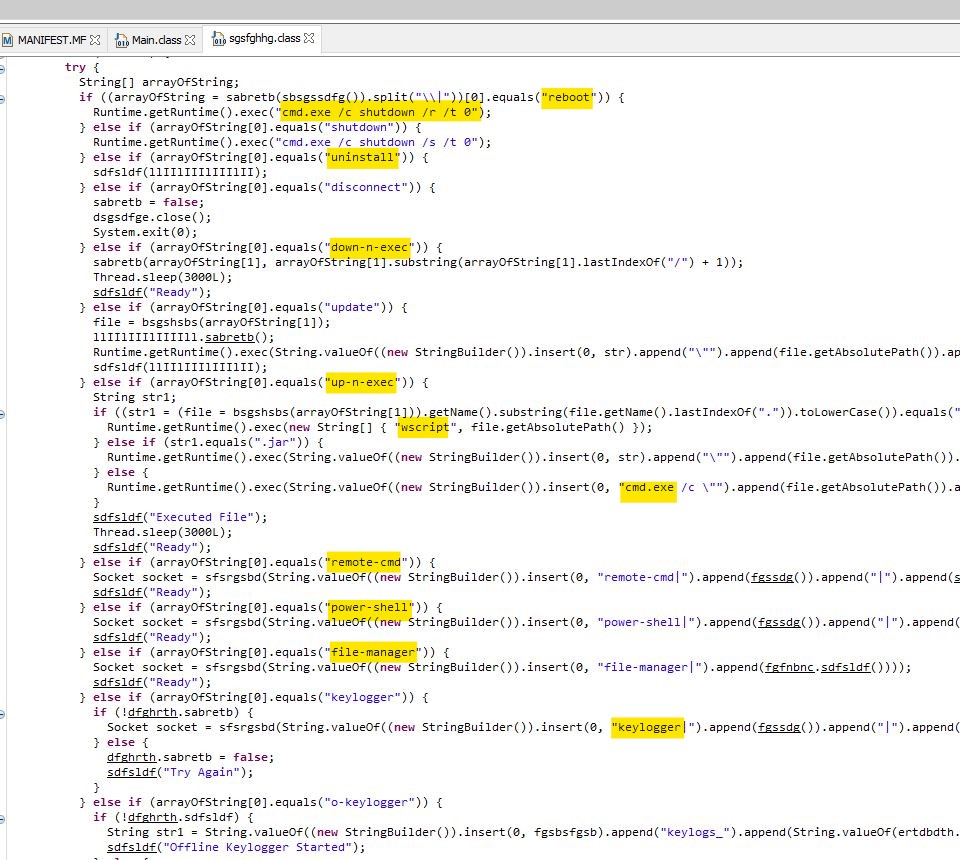Image resolution: width=960 pixels, height=860 pixels.
Task: Click the highlighted "wscript" string
Action: pos(425,427)
